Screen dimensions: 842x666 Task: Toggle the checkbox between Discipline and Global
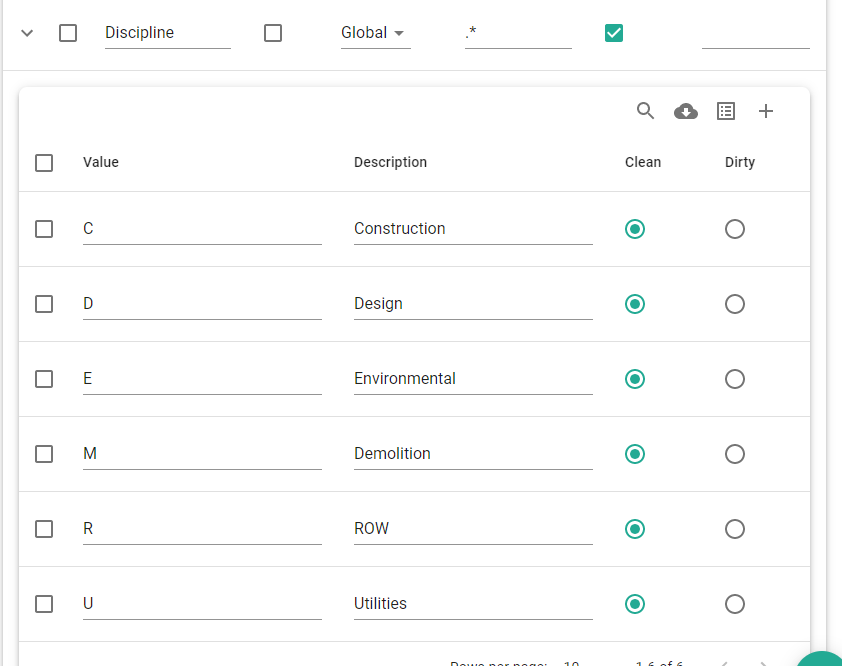(x=273, y=33)
